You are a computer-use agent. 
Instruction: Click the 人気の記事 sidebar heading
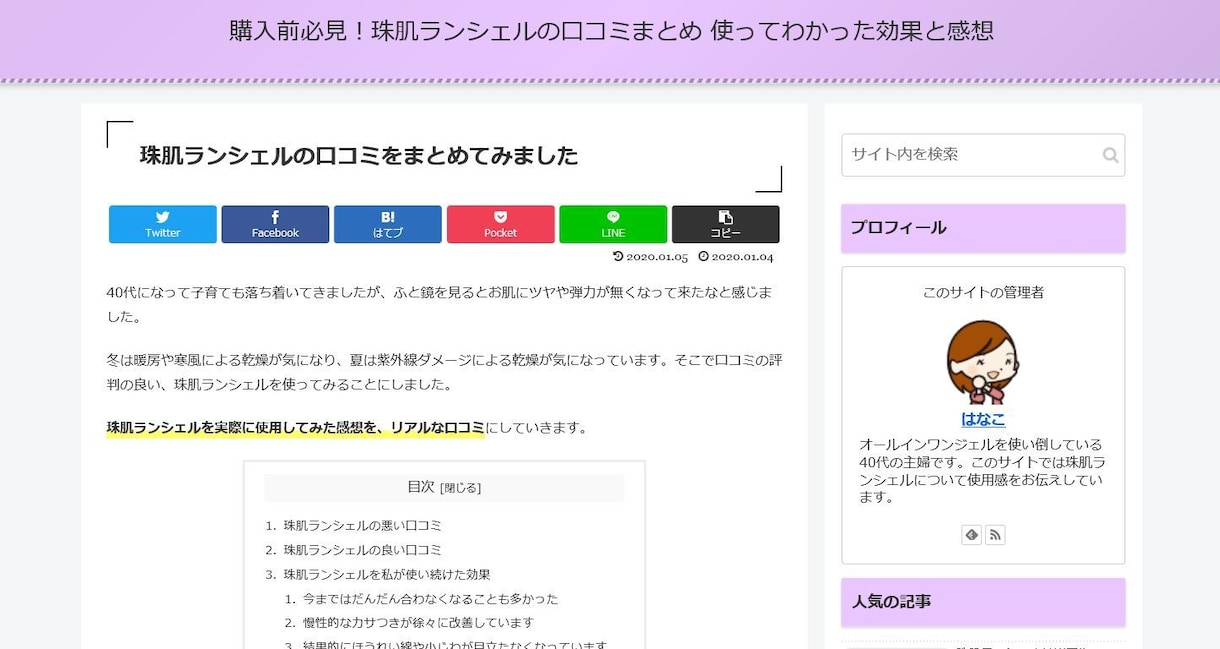coord(983,602)
